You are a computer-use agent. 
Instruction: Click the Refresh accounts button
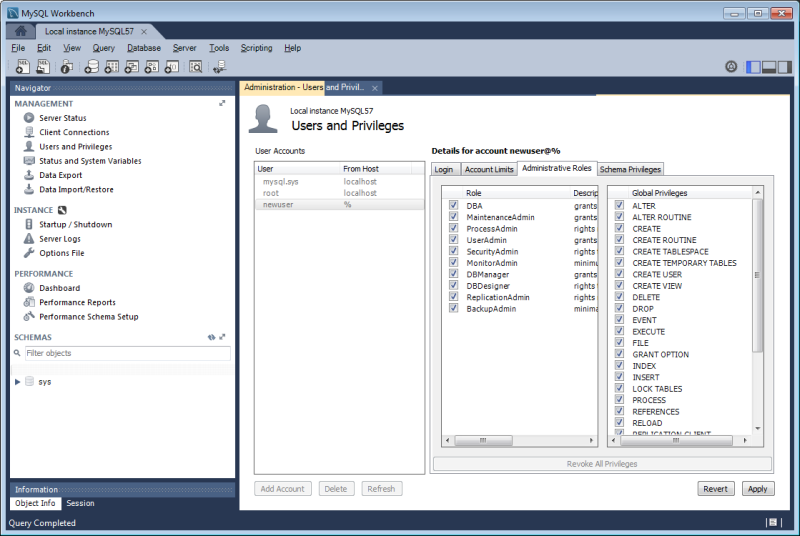pyautogui.click(x=381, y=489)
